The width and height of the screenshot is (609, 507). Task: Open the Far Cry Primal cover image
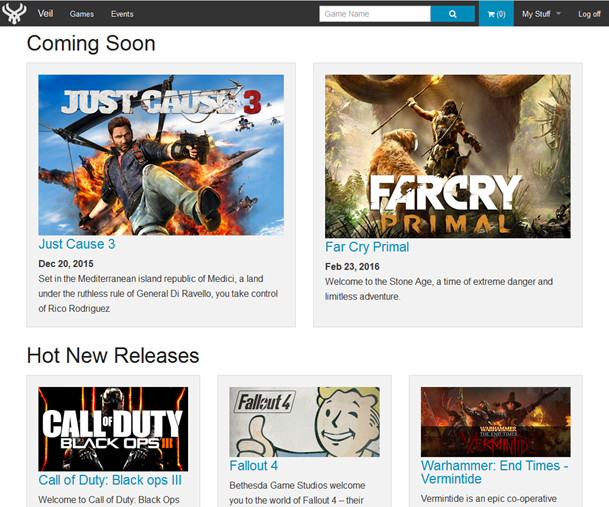(447, 156)
